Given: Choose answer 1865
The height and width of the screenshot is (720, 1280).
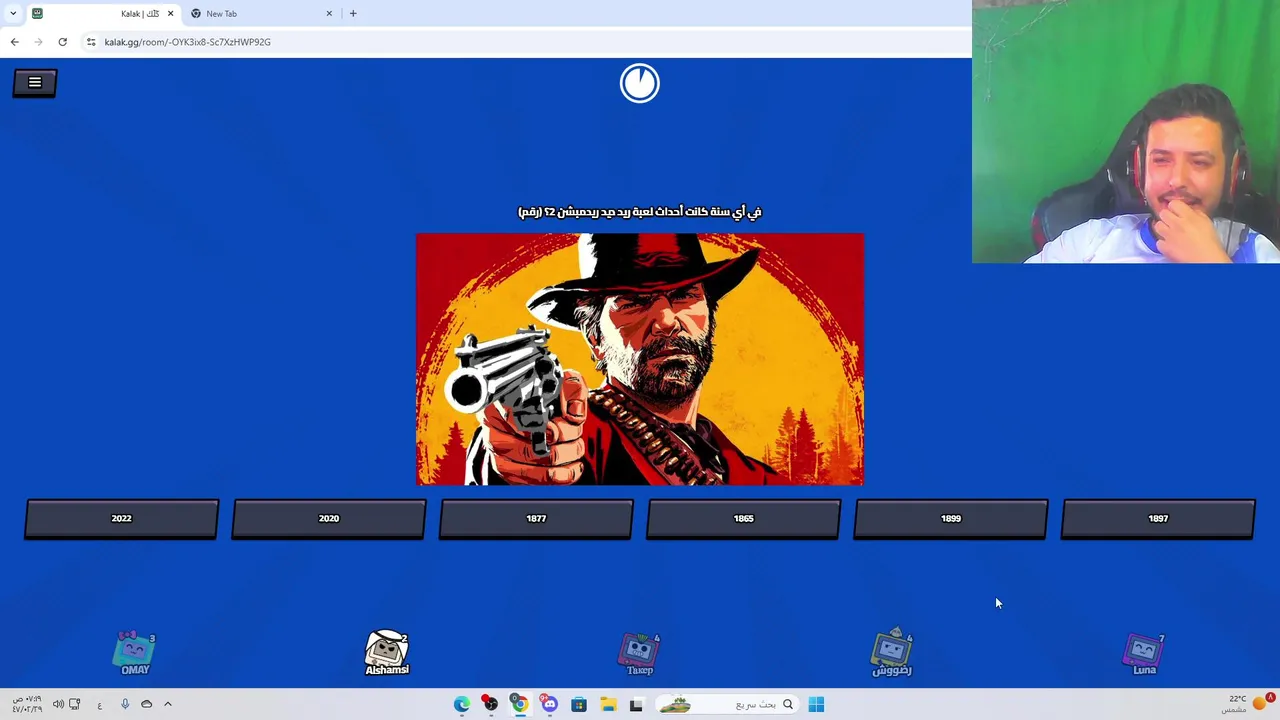Looking at the screenshot, I should click(743, 519).
